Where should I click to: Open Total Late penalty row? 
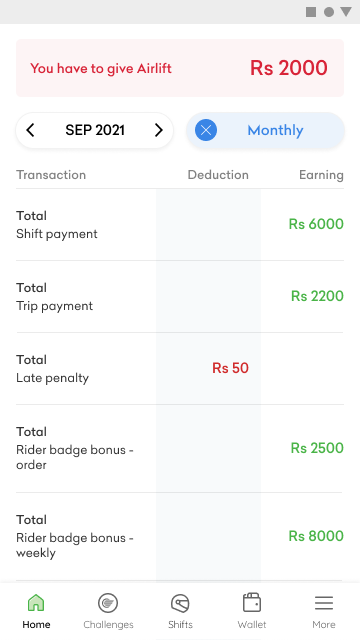tap(180, 369)
